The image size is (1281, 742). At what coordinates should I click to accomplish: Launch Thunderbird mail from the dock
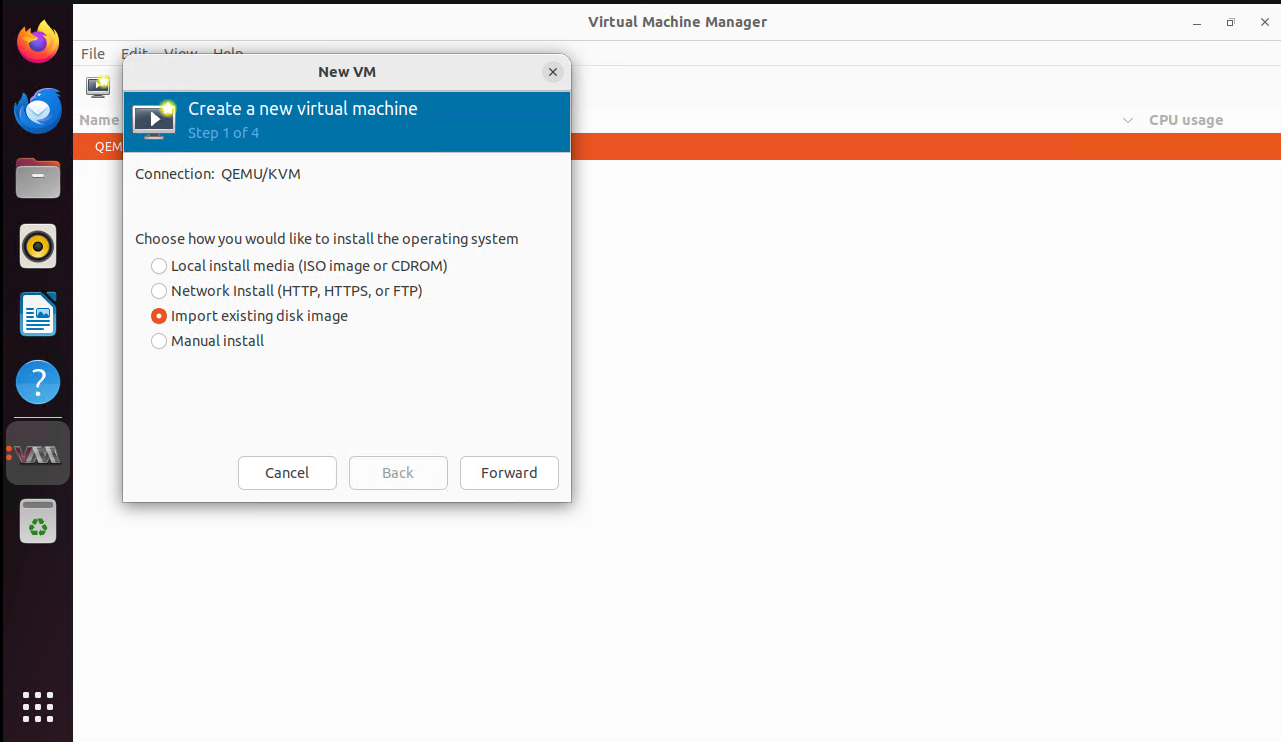38,111
